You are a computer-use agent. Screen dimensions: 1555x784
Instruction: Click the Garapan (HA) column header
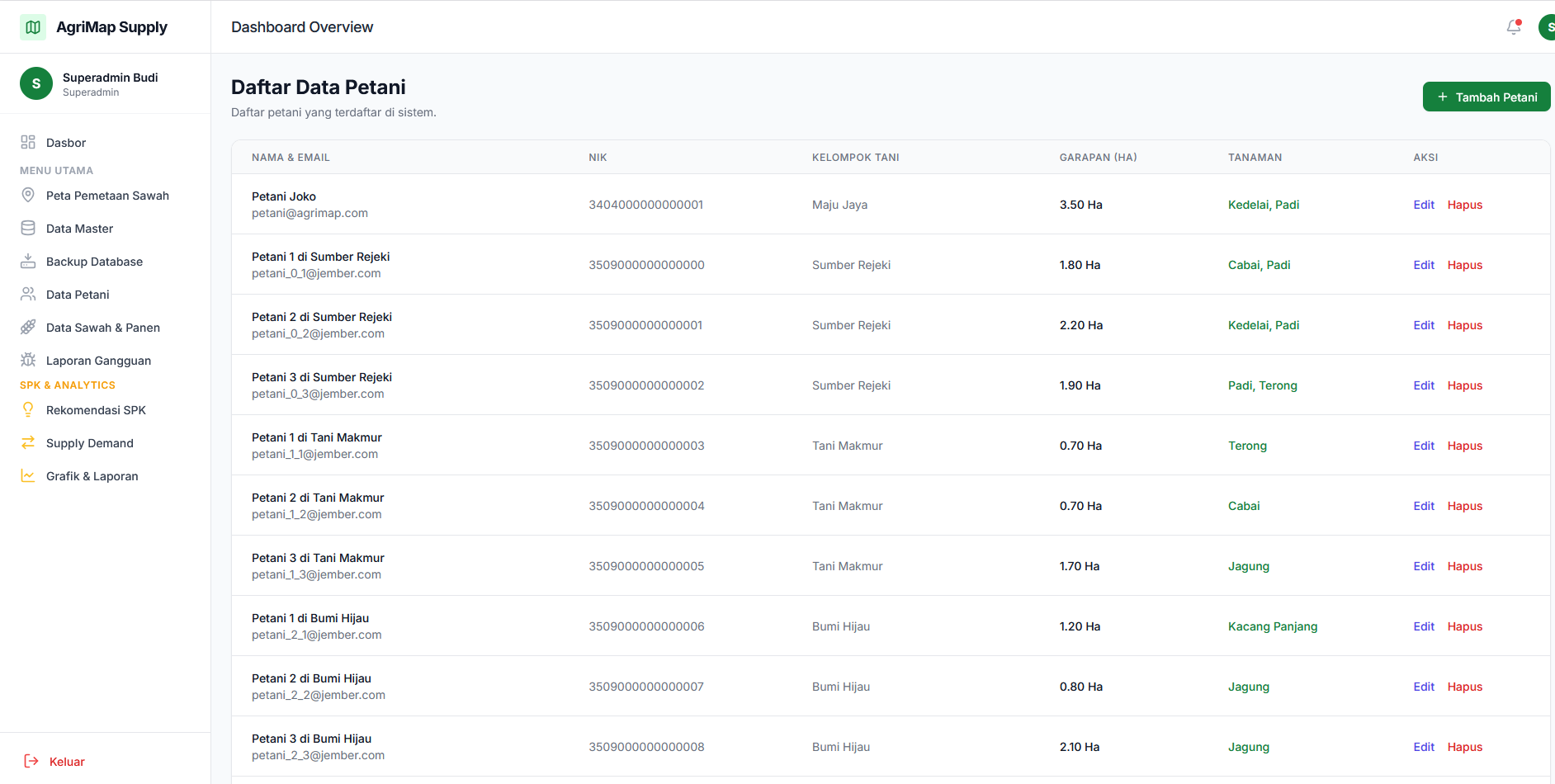pyautogui.click(x=1098, y=158)
